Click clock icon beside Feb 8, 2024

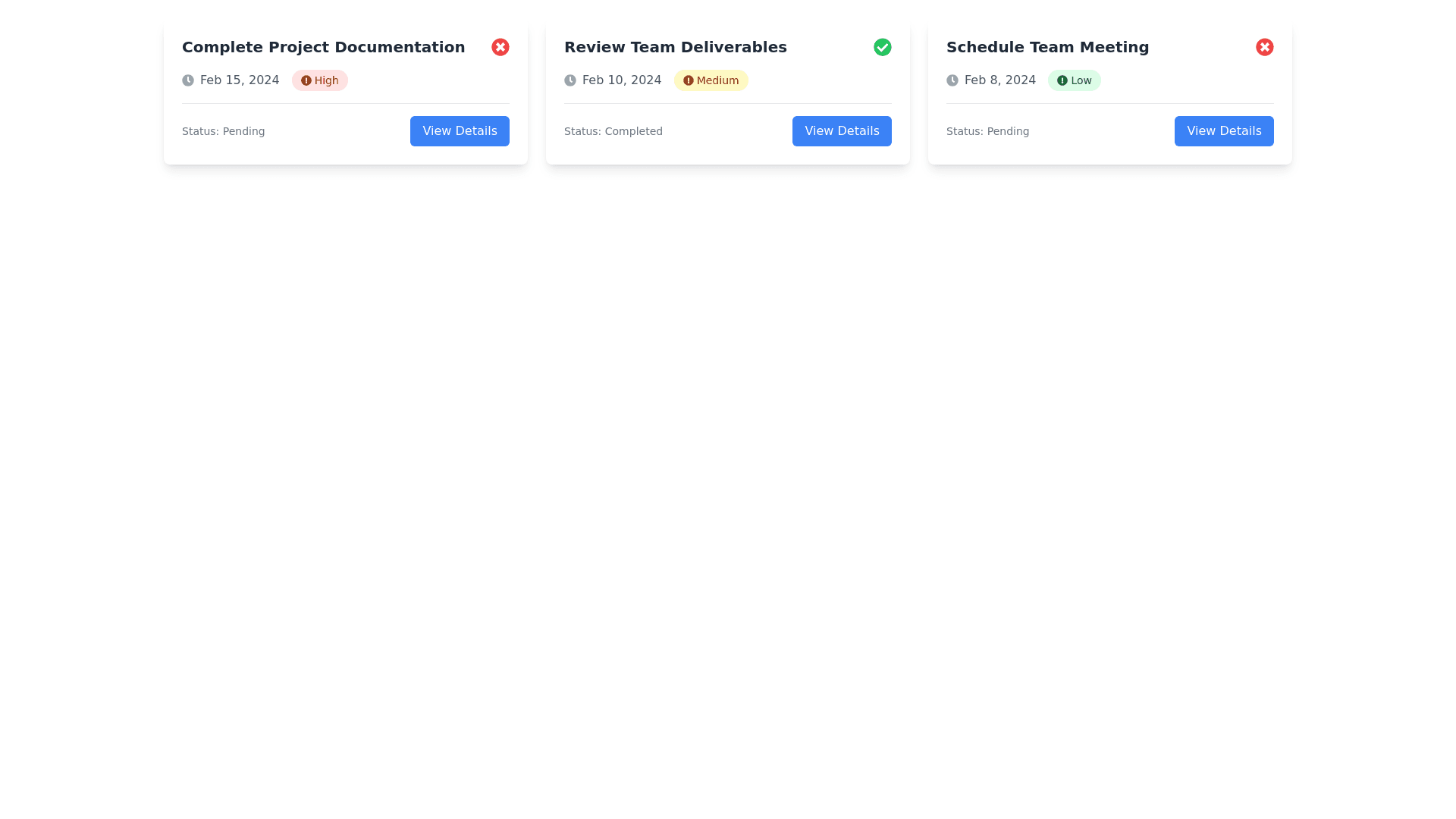952,80
